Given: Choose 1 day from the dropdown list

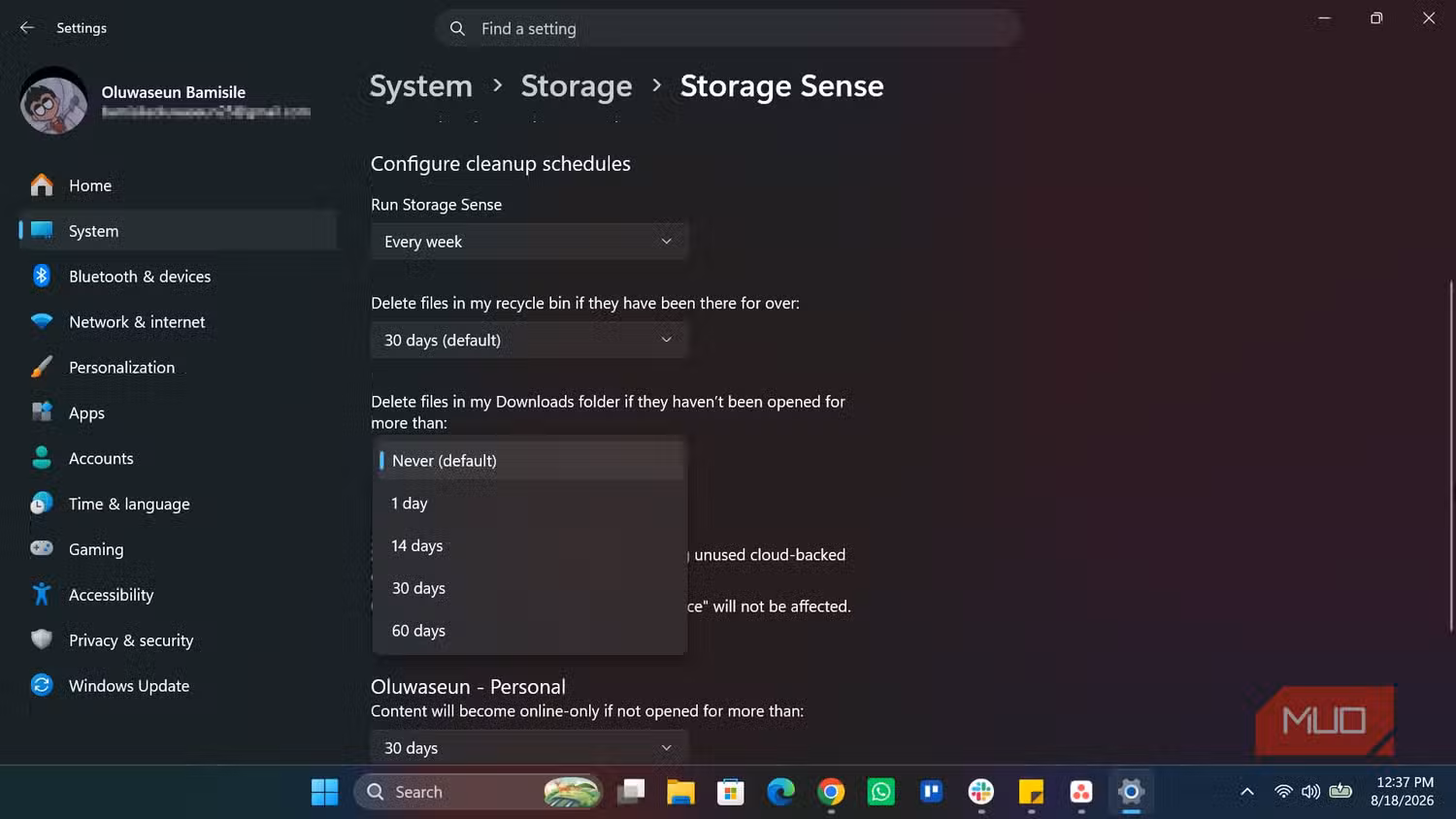Looking at the screenshot, I should [530, 504].
